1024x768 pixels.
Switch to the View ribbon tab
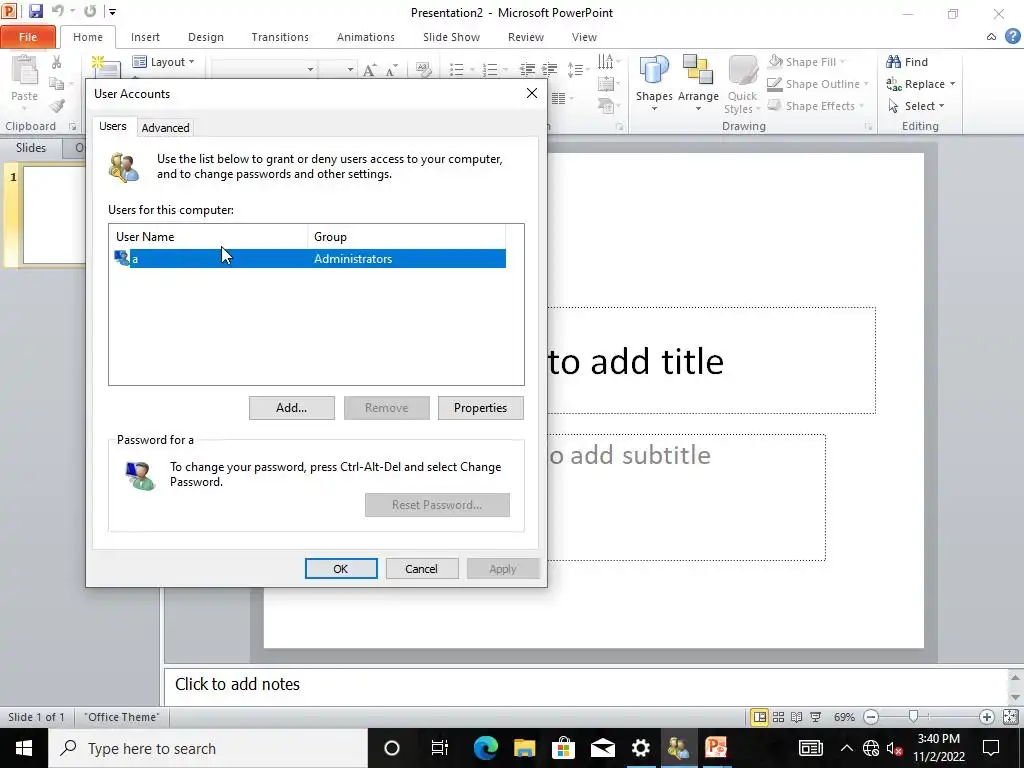584,37
